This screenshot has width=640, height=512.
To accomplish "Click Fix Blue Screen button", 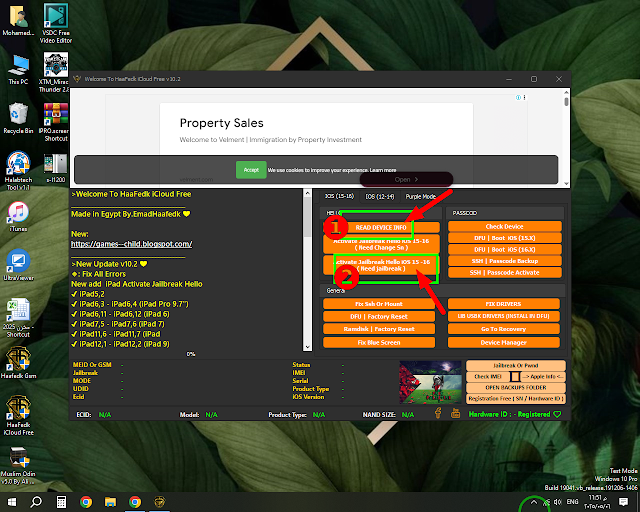I will pos(379,342).
